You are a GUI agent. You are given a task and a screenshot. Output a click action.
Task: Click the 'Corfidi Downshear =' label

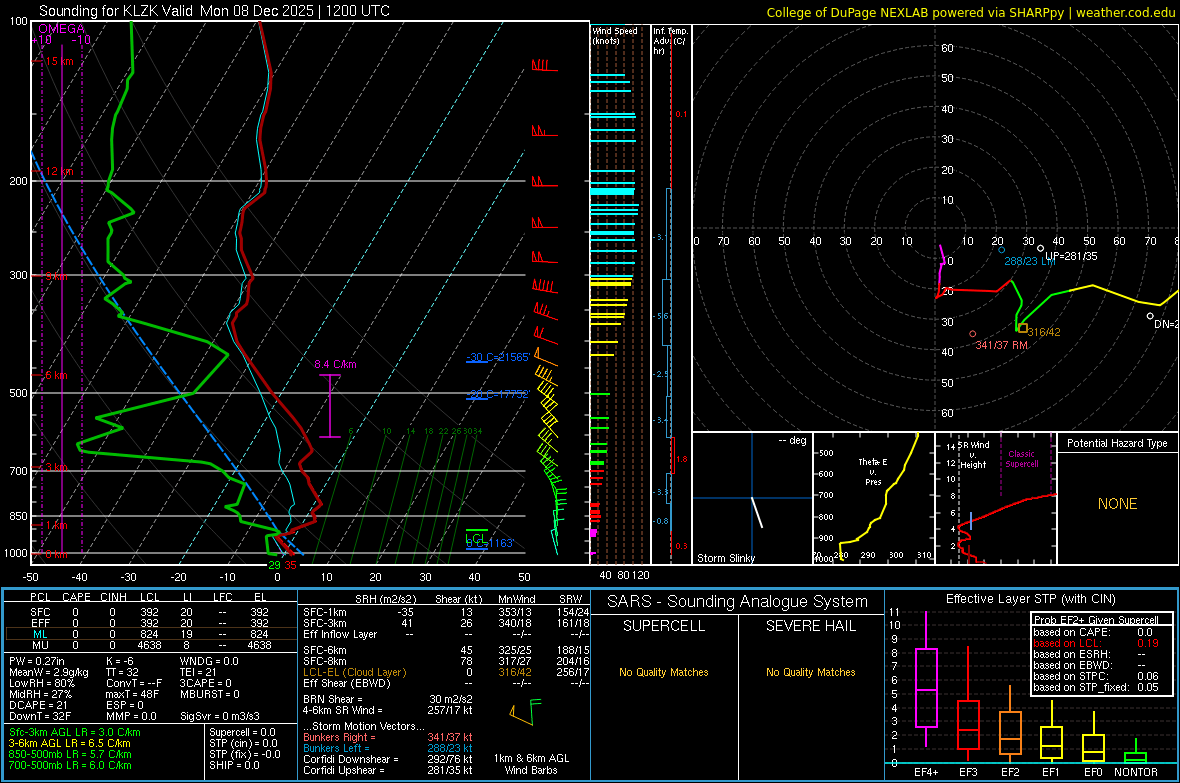coord(351,759)
